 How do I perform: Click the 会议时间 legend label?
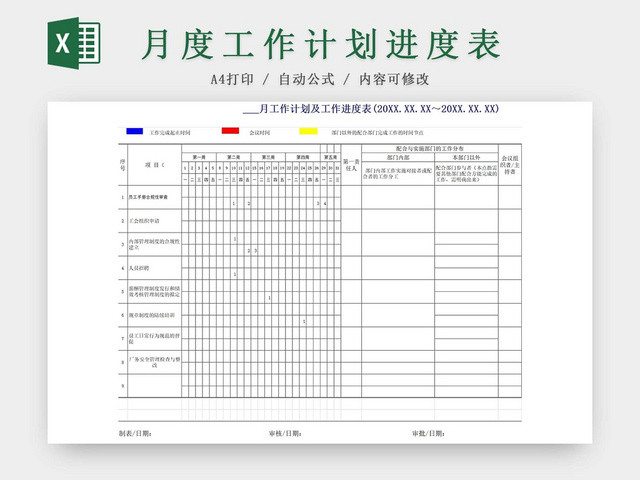click(x=260, y=133)
